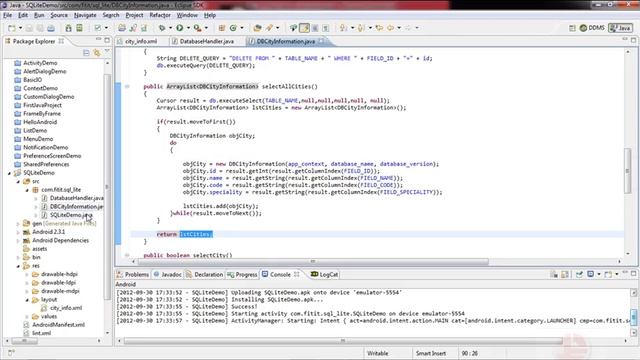The width and height of the screenshot is (640, 360).
Task: Click the editor vertical scrollbar thumb
Action: 627,171
